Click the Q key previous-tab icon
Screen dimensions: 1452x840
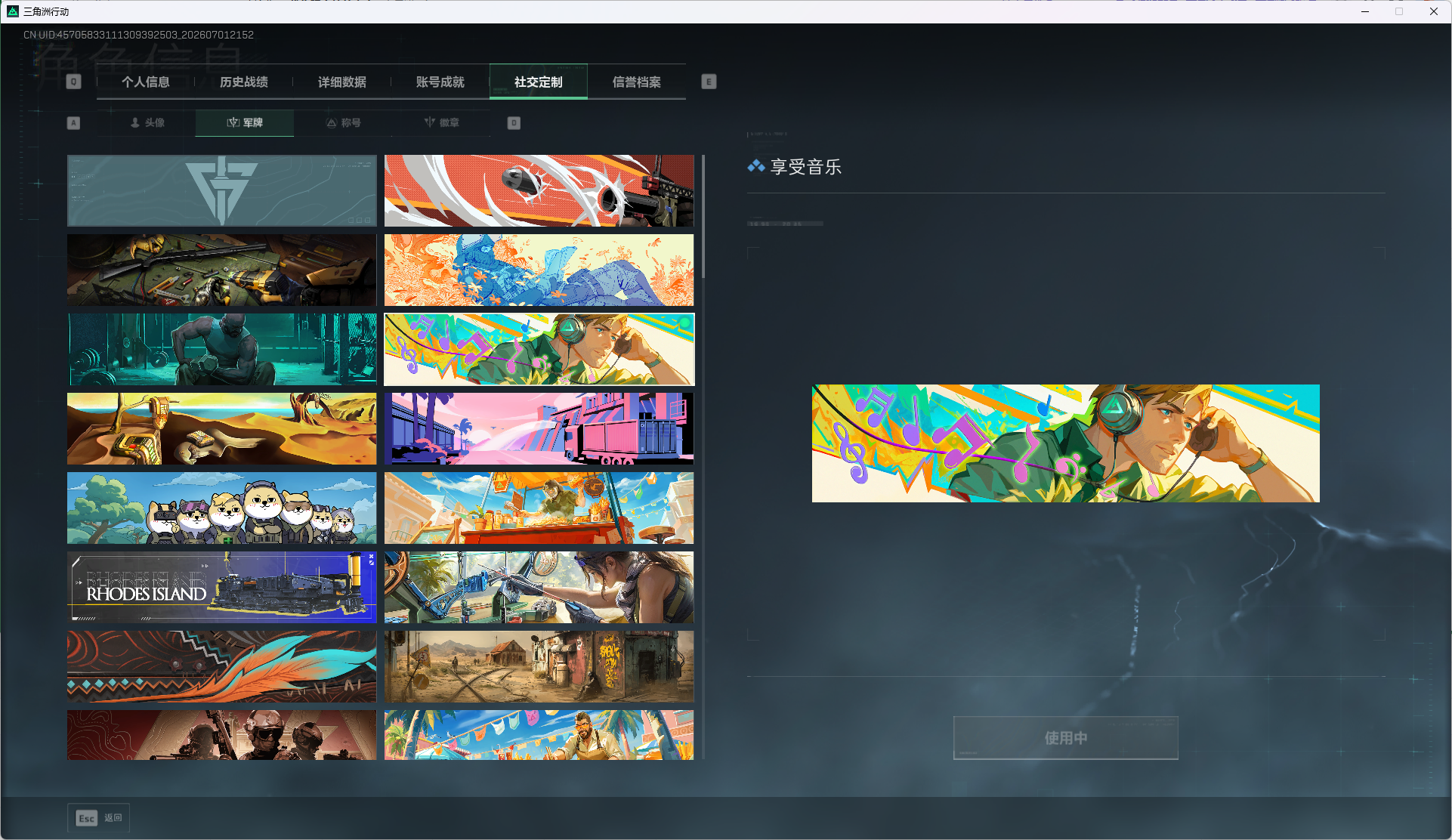(x=73, y=82)
